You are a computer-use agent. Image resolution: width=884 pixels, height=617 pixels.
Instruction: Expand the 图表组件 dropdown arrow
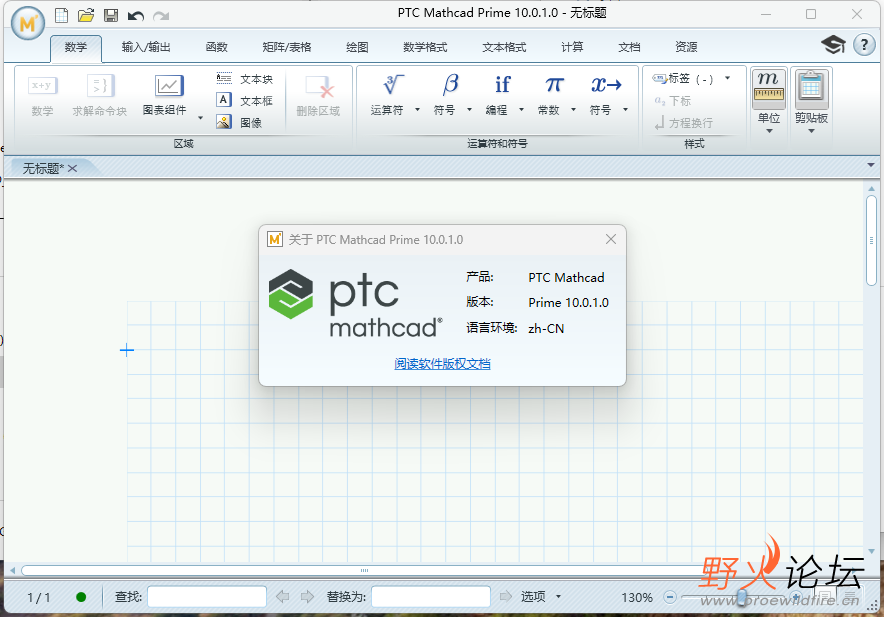coord(200,118)
